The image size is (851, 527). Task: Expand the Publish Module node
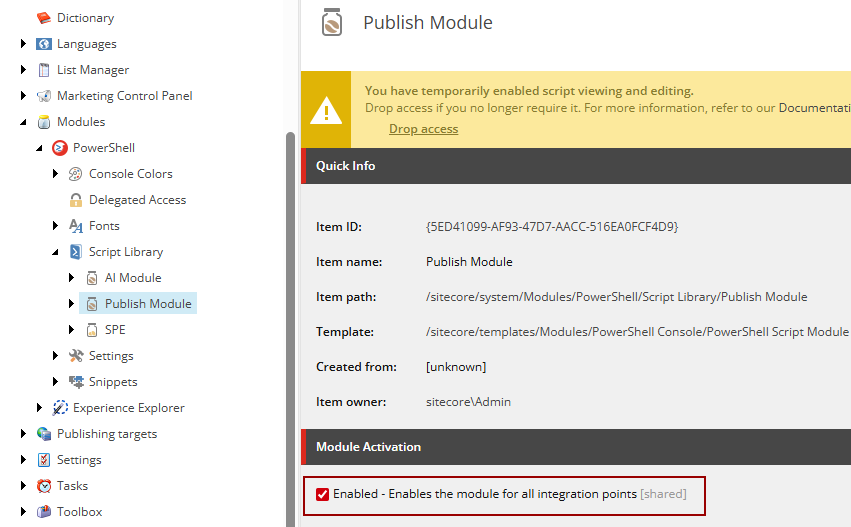(x=71, y=303)
